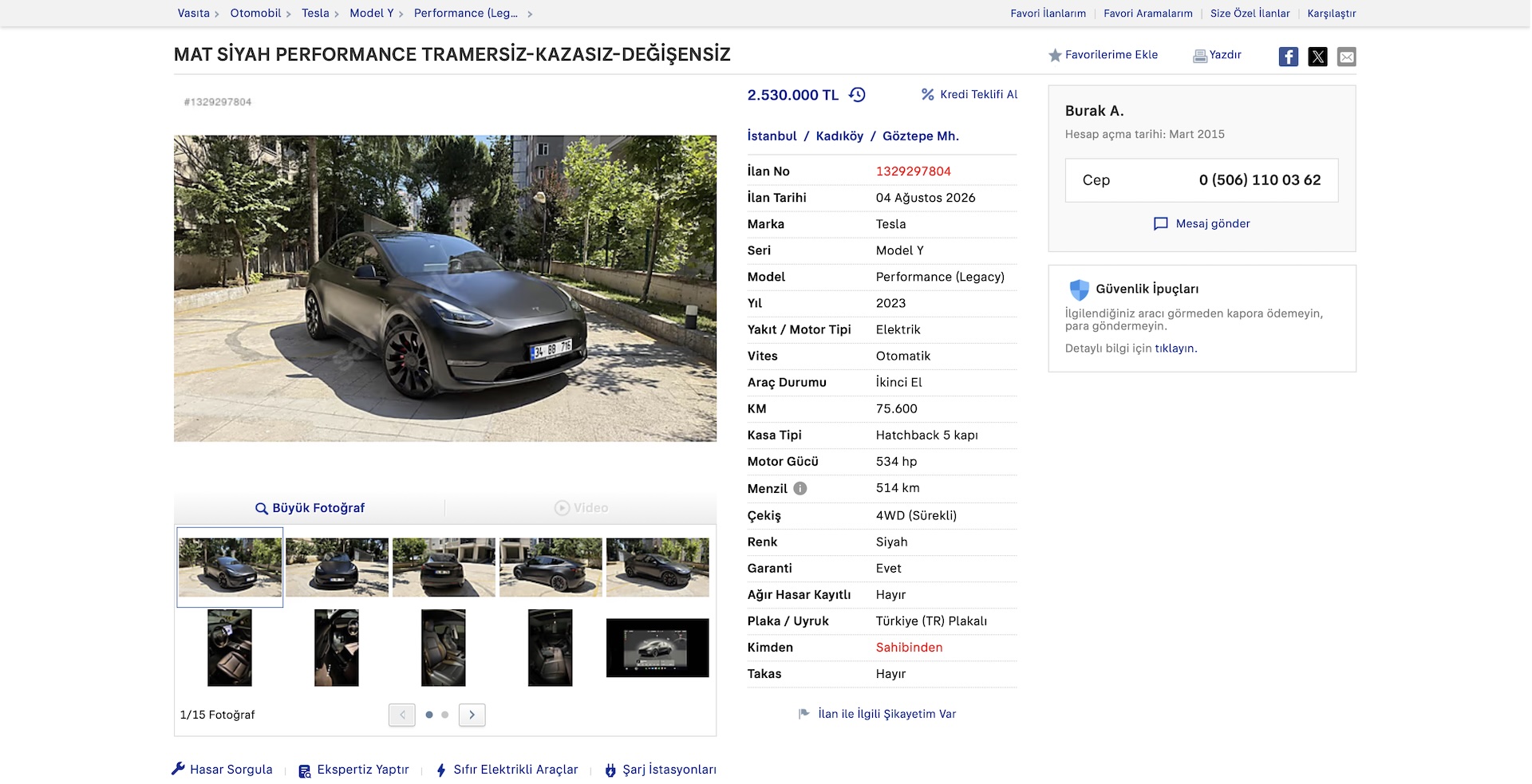Open Vasıta breadcrumb
The image size is (1532, 784).
pyautogui.click(x=194, y=13)
